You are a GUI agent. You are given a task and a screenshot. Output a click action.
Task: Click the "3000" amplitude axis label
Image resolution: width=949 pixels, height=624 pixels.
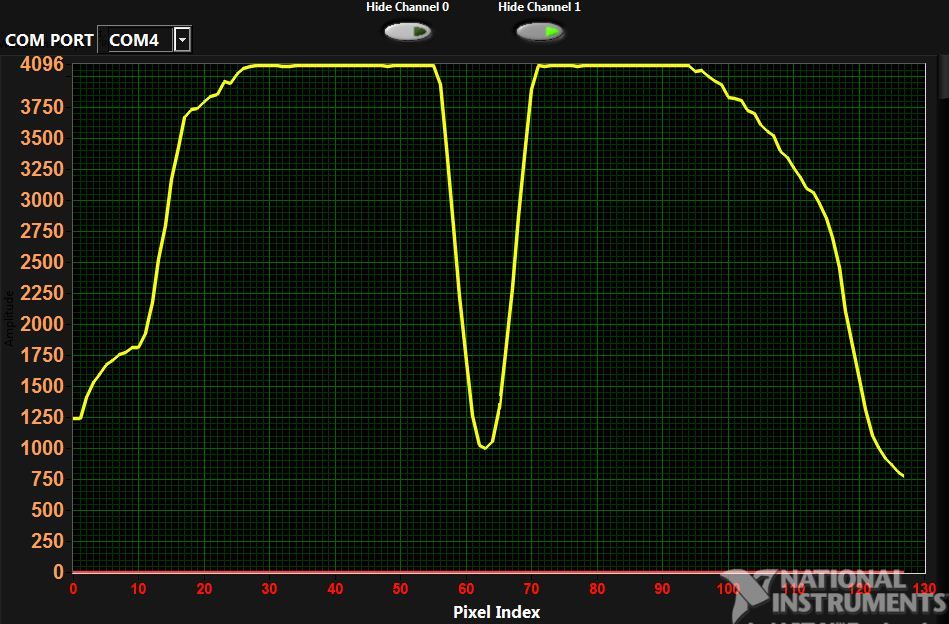point(42,200)
